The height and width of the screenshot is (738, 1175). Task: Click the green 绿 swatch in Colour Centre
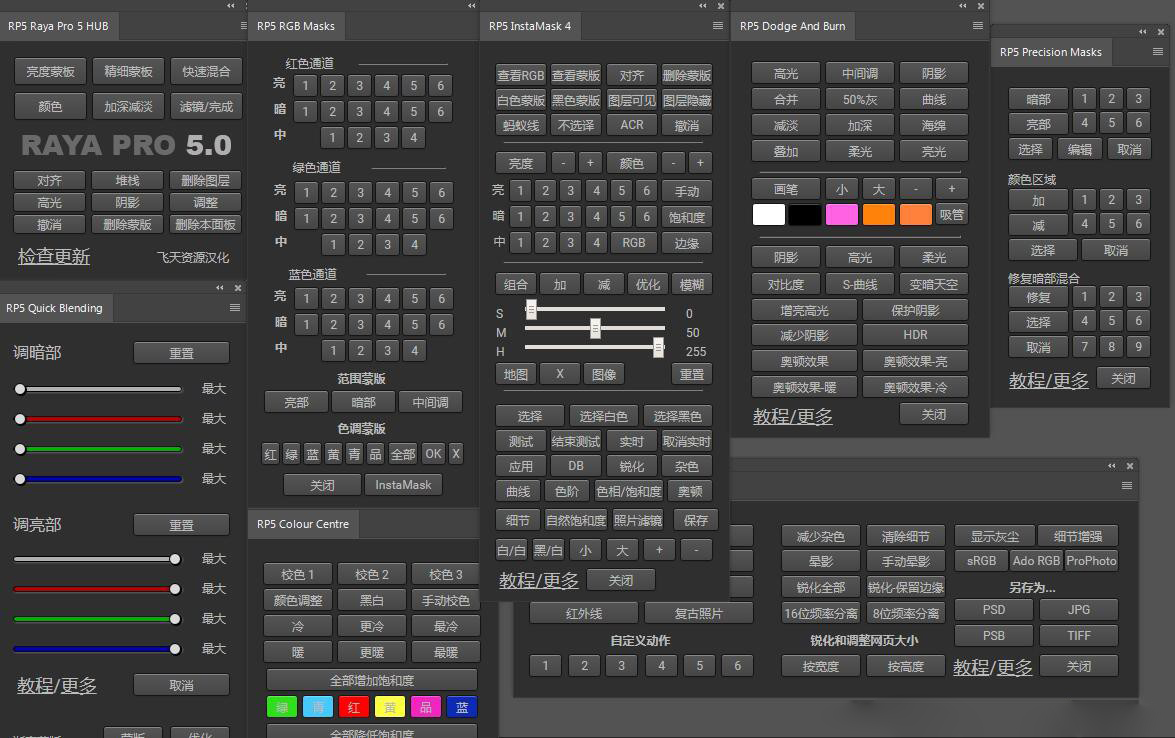coord(282,707)
